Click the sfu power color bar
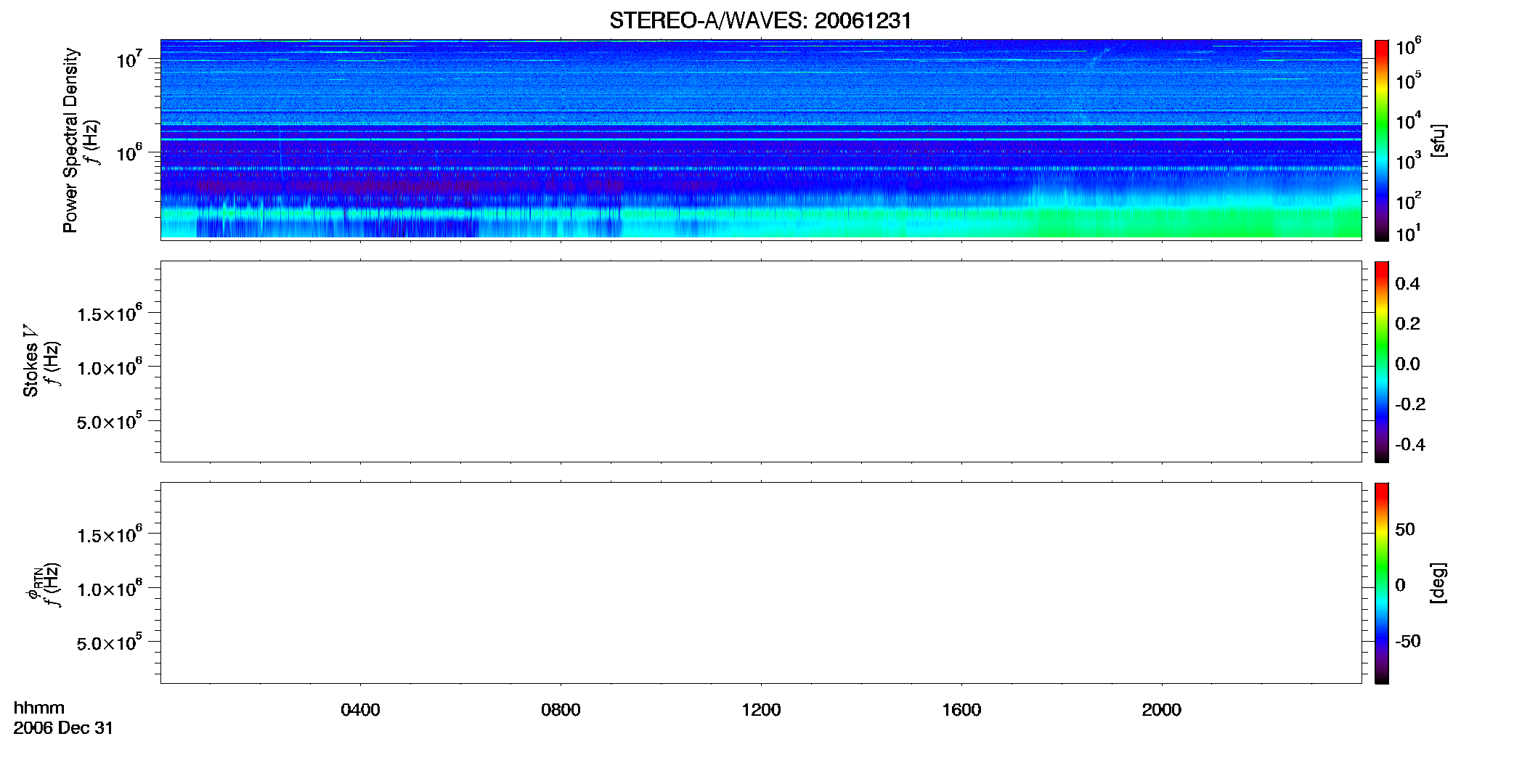 (x=1381, y=139)
